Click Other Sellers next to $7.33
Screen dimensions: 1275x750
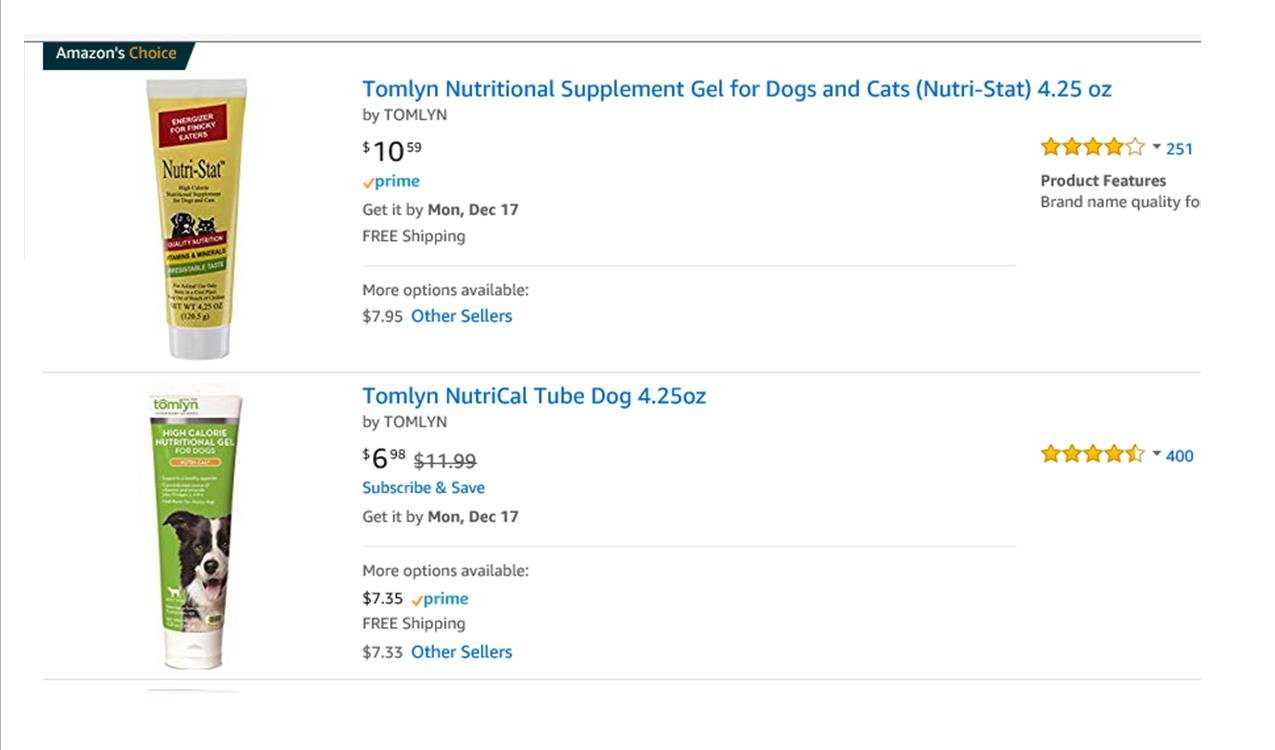click(x=461, y=652)
